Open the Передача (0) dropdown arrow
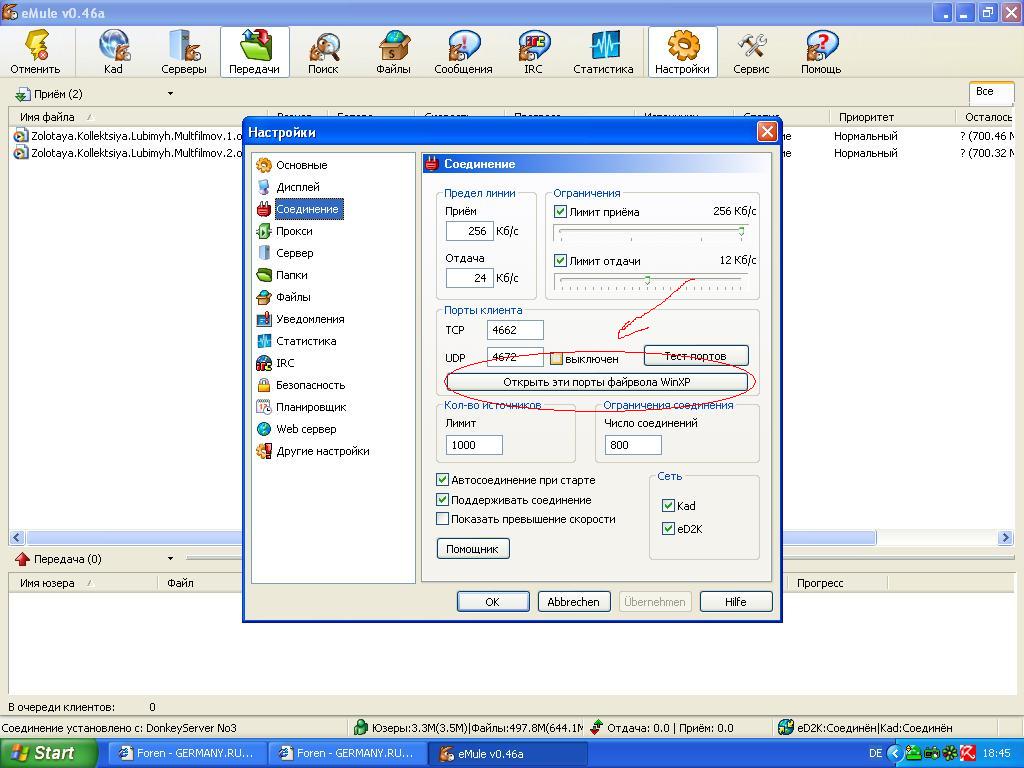1024x768 pixels. 170,559
